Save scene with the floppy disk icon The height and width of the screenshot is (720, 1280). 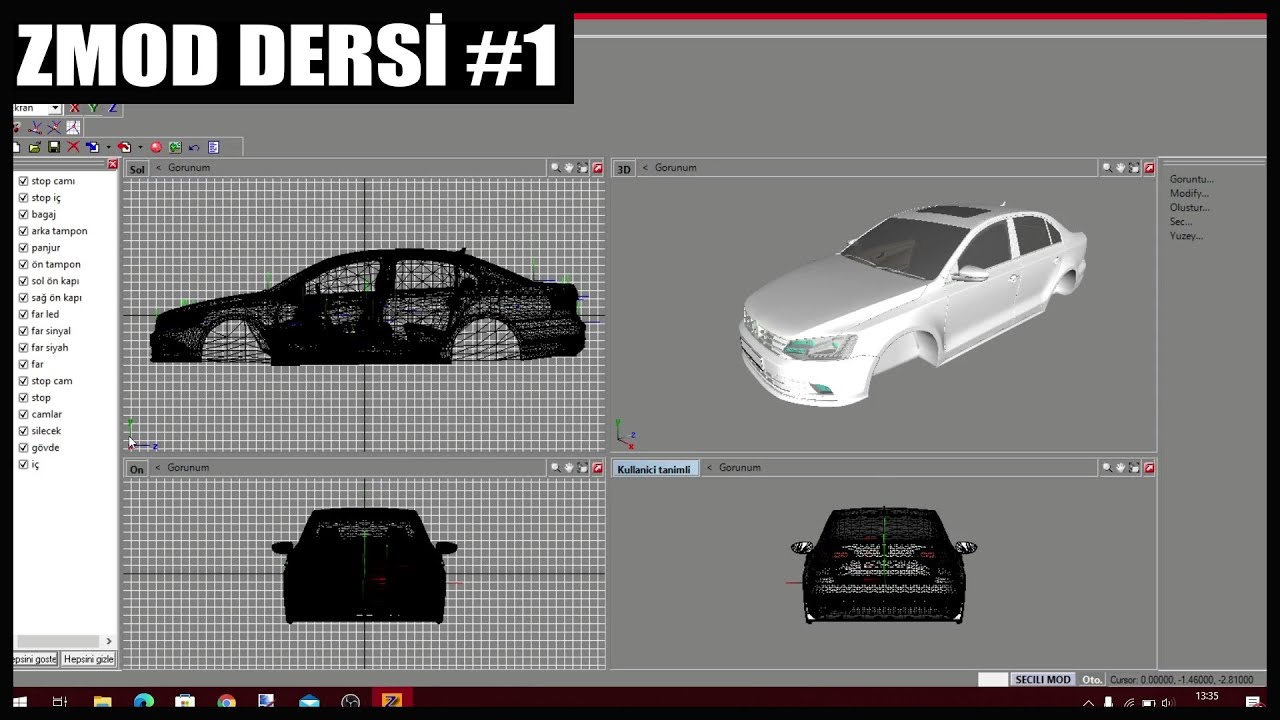point(54,147)
